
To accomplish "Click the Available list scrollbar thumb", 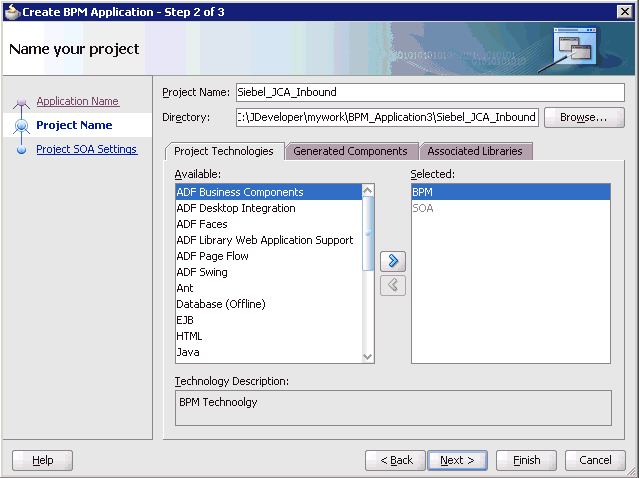I will (x=368, y=233).
